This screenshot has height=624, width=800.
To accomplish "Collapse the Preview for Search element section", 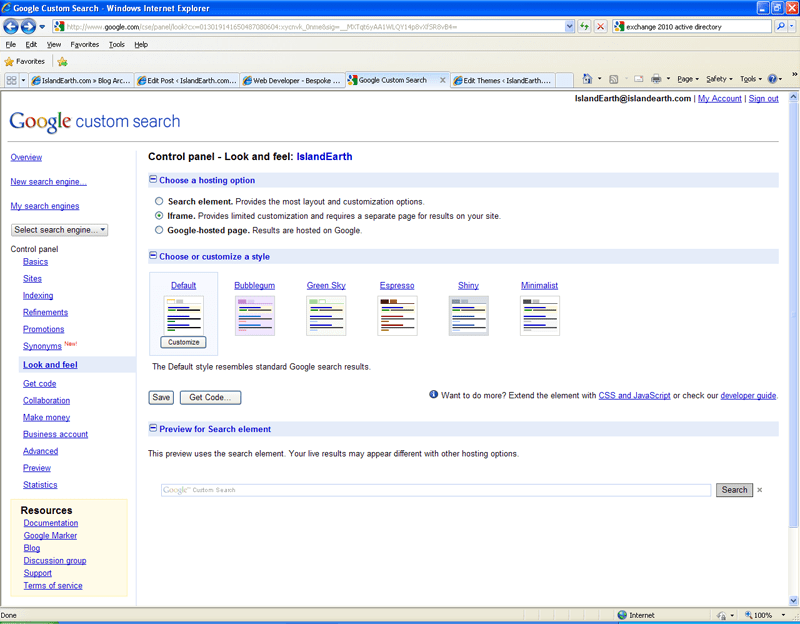I will pyautogui.click(x=153, y=428).
